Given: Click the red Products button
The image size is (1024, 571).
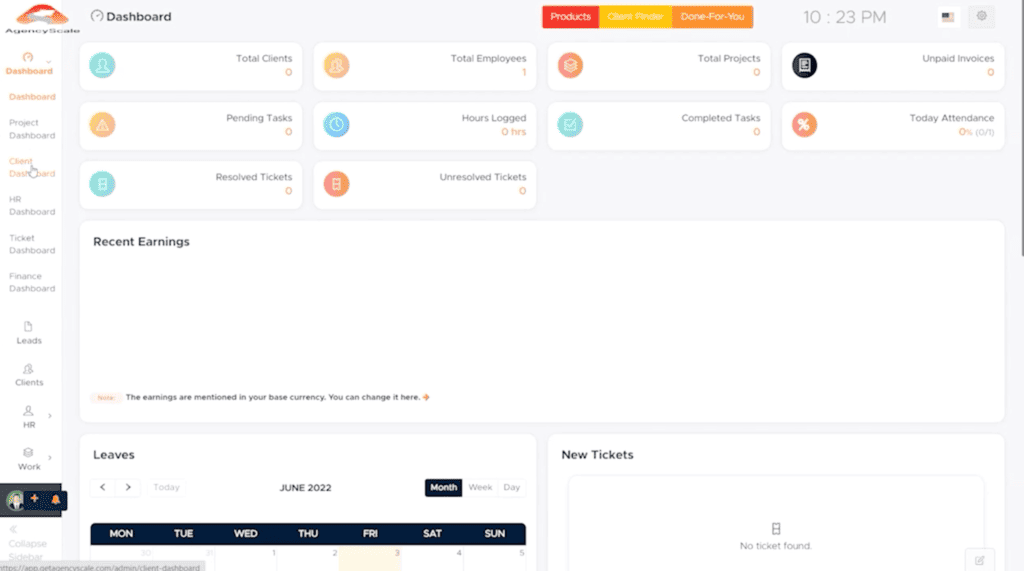Looking at the screenshot, I should pyautogui.click(x=570, y=17).
